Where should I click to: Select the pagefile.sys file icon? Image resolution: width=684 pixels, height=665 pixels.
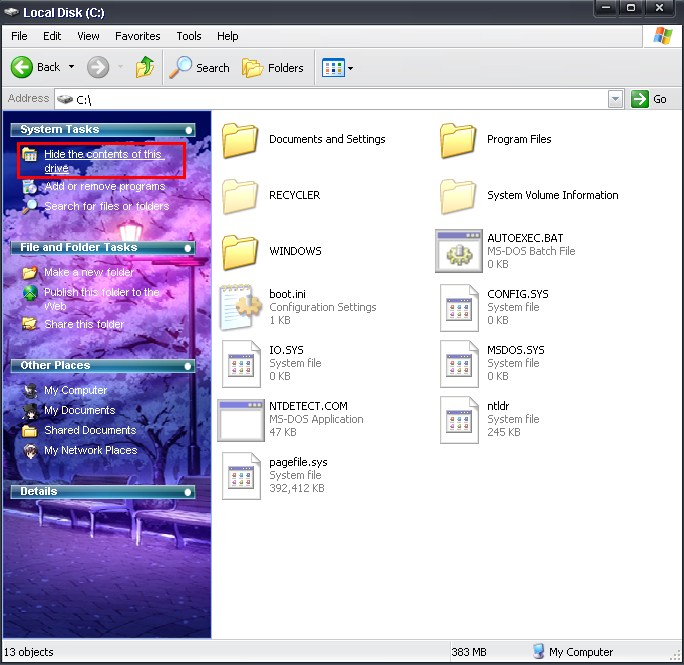point(241,476)
